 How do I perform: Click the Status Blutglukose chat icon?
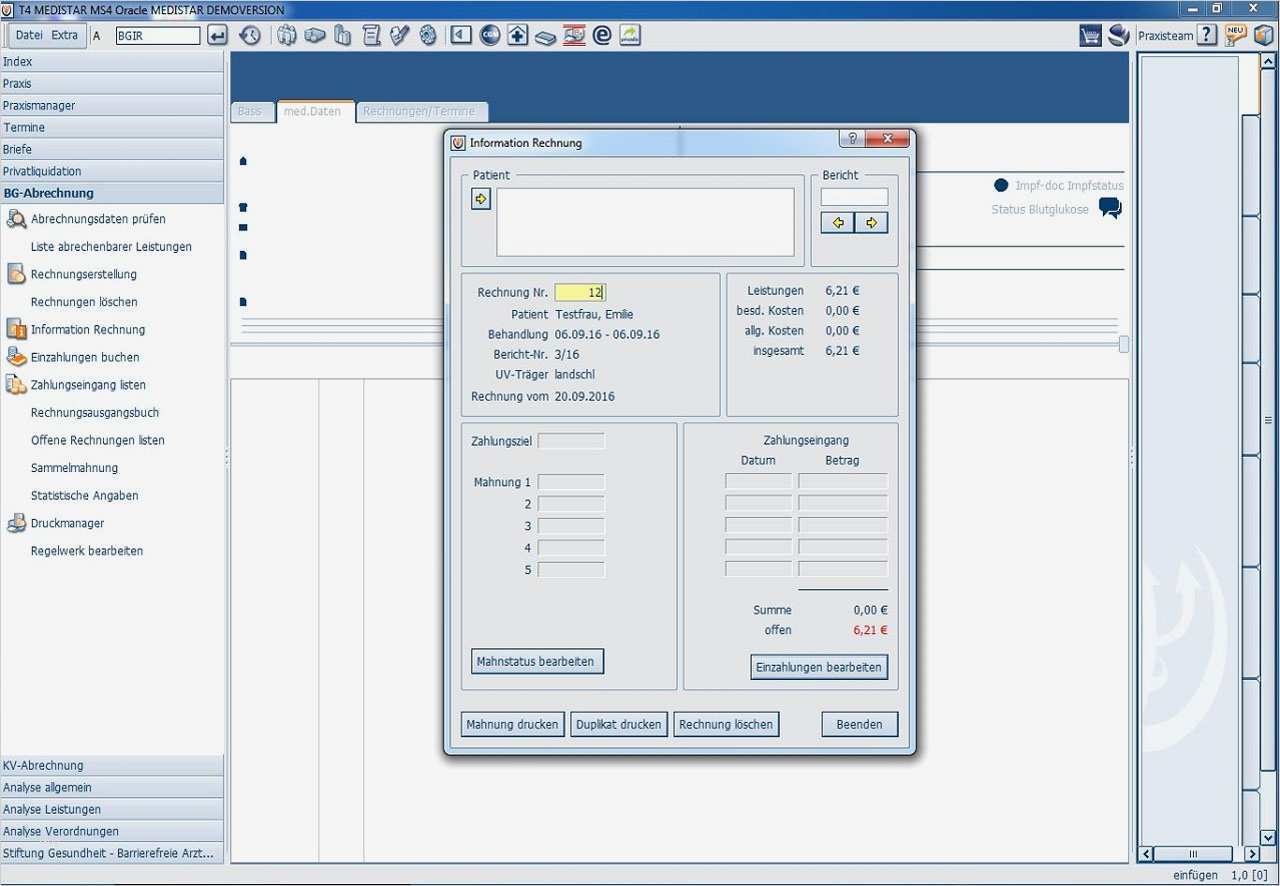click(x=1110, y=208)
